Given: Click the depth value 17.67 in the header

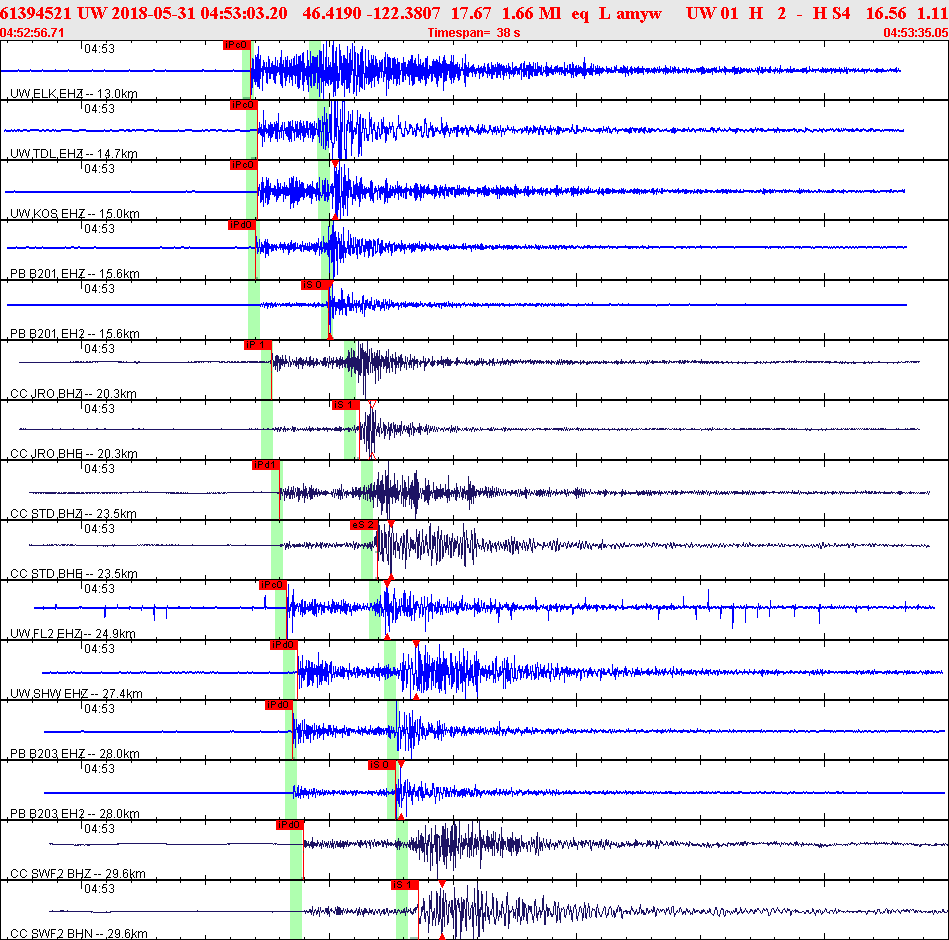Looking at the screenshot, I should 471,13.
